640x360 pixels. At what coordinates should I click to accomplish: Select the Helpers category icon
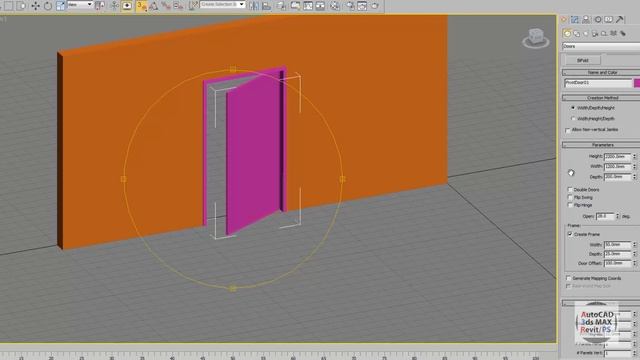point(604,33)
